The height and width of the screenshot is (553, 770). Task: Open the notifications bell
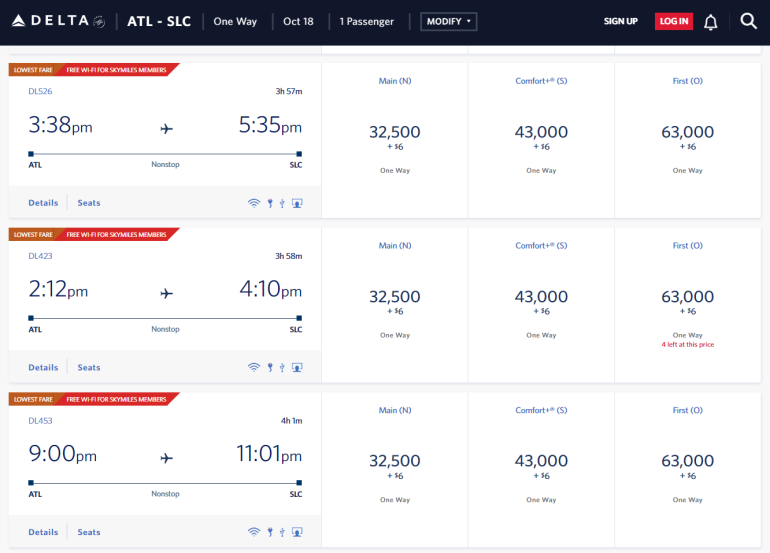(711, 22)
